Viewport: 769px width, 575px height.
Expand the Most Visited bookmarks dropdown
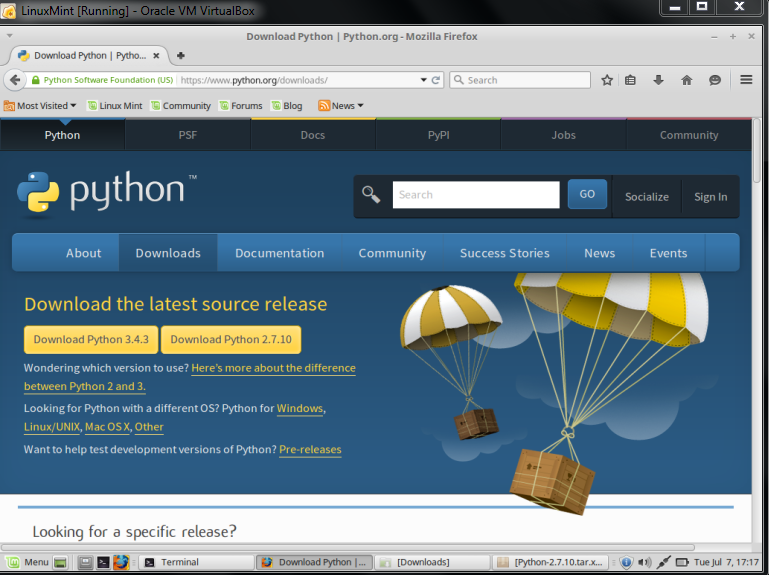tap(40, 105)
